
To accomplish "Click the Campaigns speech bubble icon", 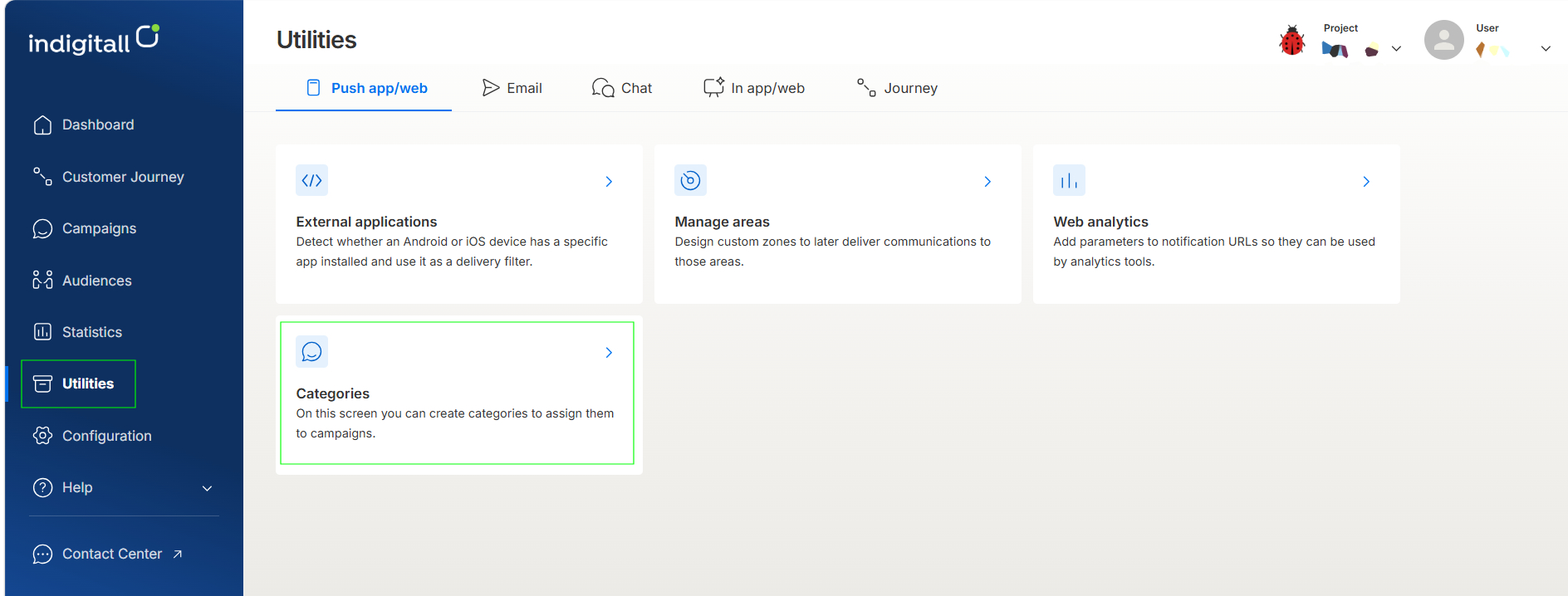I will 42,228.
